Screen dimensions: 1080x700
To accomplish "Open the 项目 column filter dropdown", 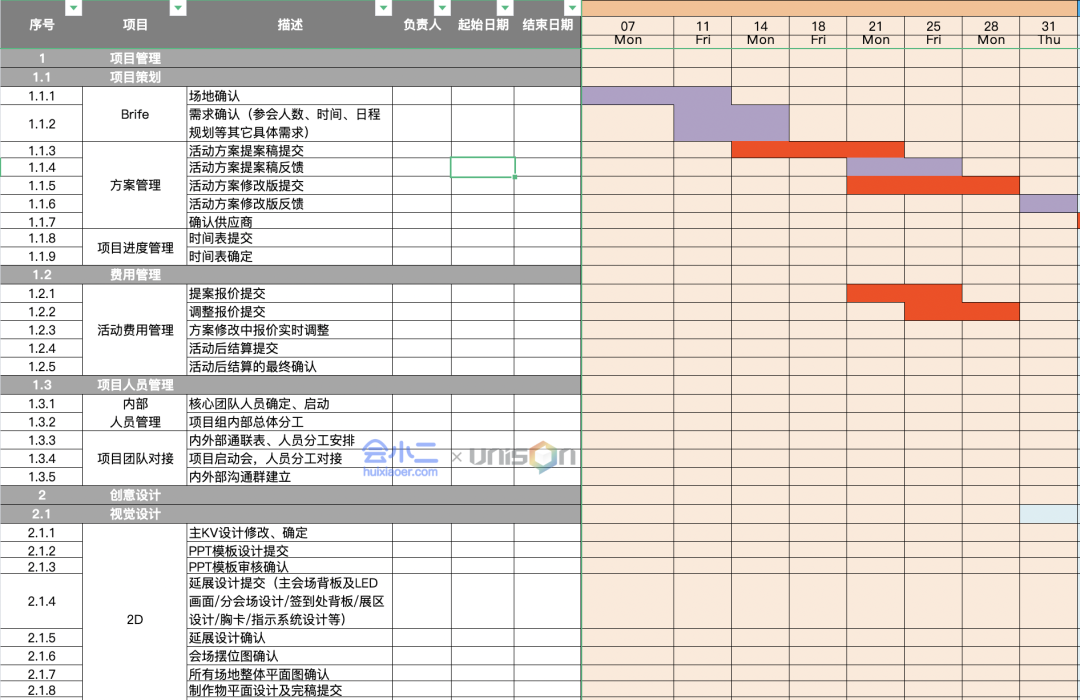I will pyautogui.click(x=178, y=8).
